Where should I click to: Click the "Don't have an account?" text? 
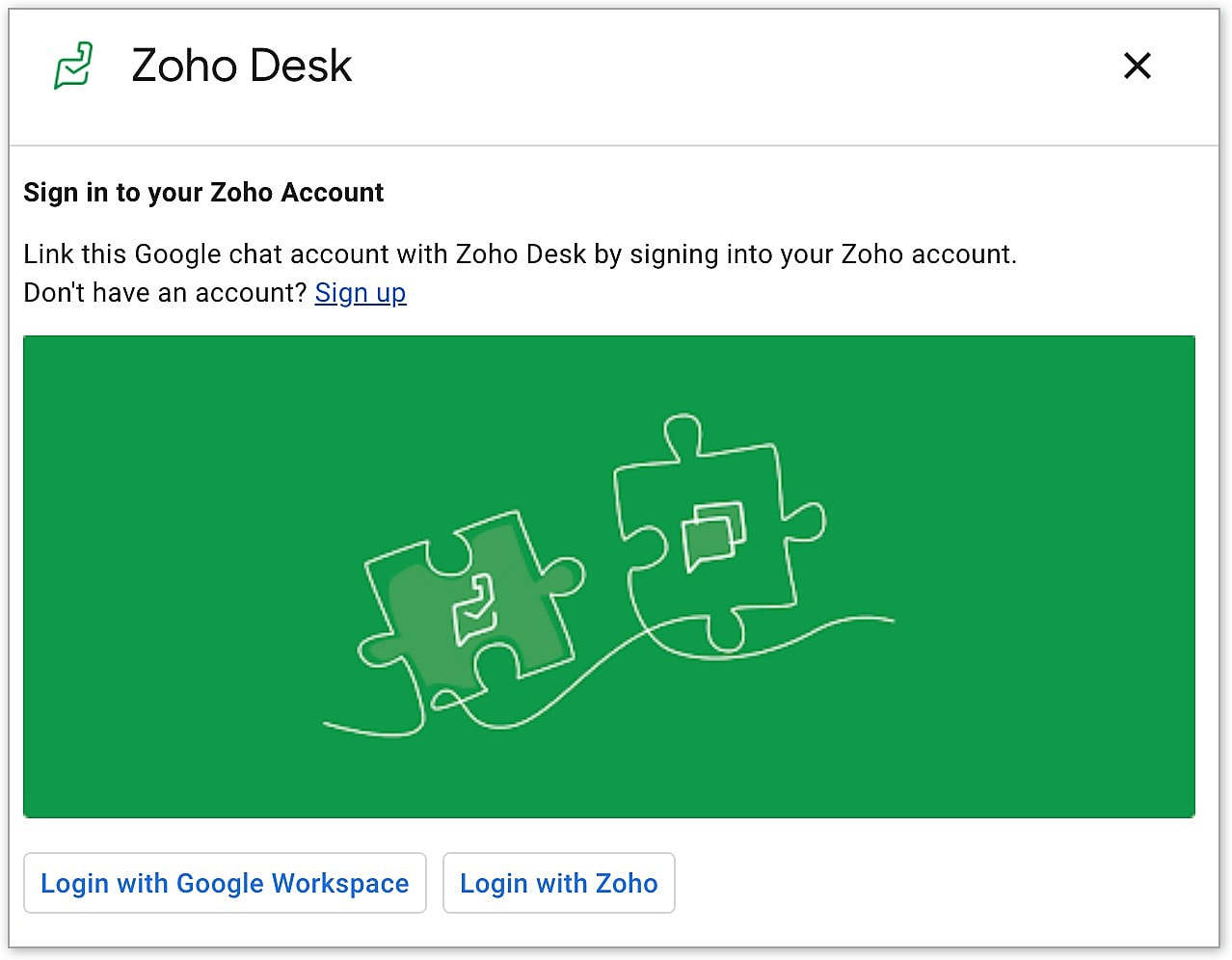[x=165, y=293]
